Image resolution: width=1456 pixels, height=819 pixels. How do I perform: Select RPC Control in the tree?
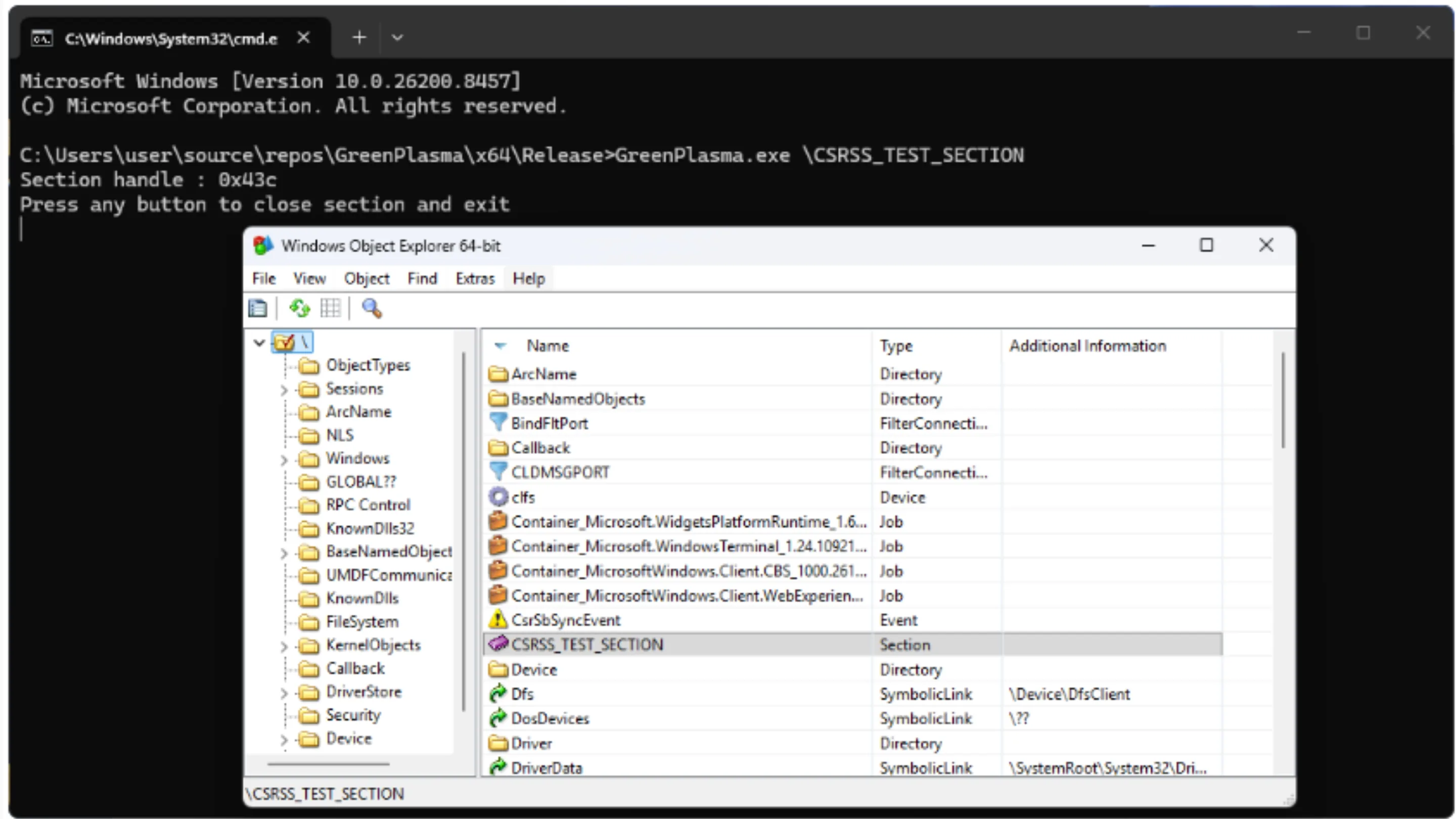[368, 505]
